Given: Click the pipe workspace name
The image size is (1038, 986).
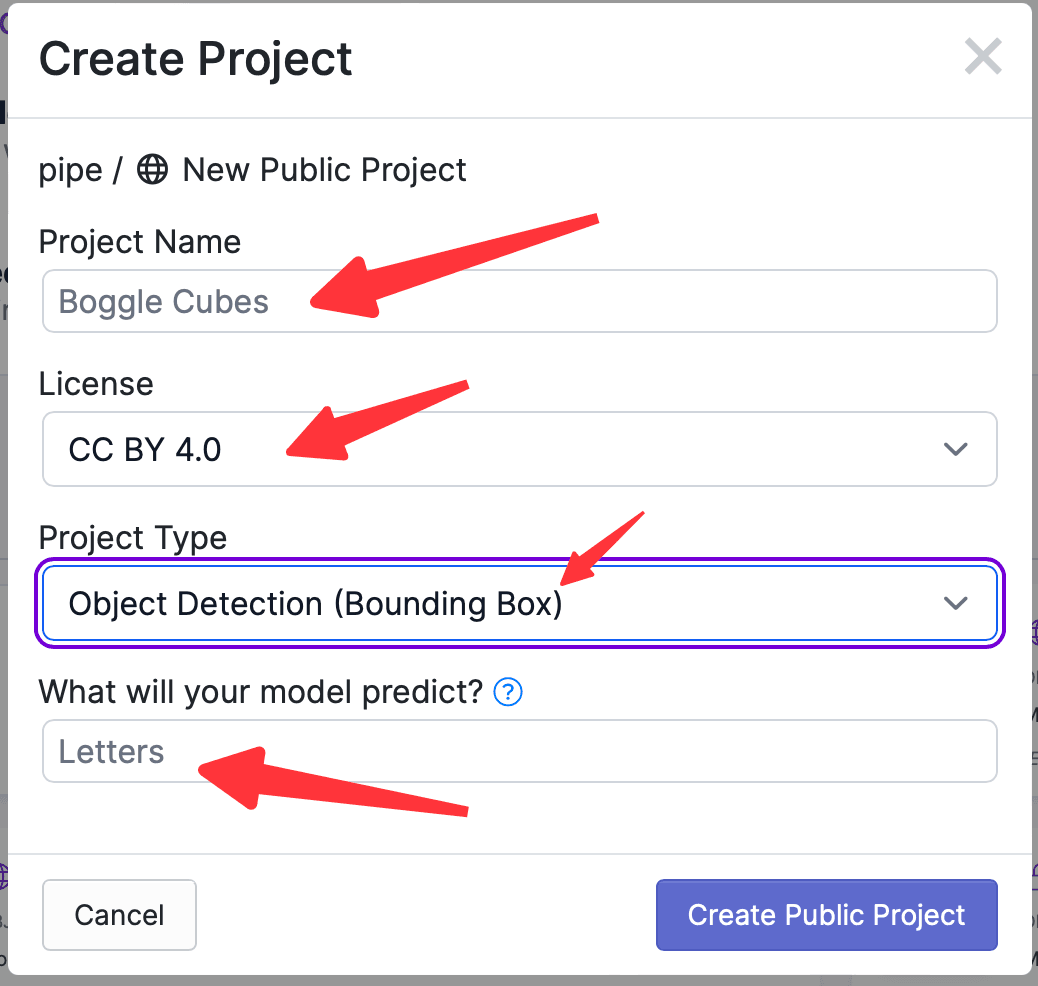Looking at the screenshot, I should (x=70, y=171).
